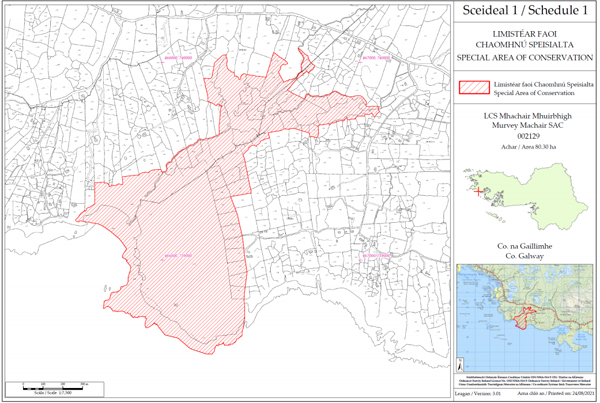Click the red SAC area in locator map
This screenshot has height=403, width=600.
pos(525,316)
